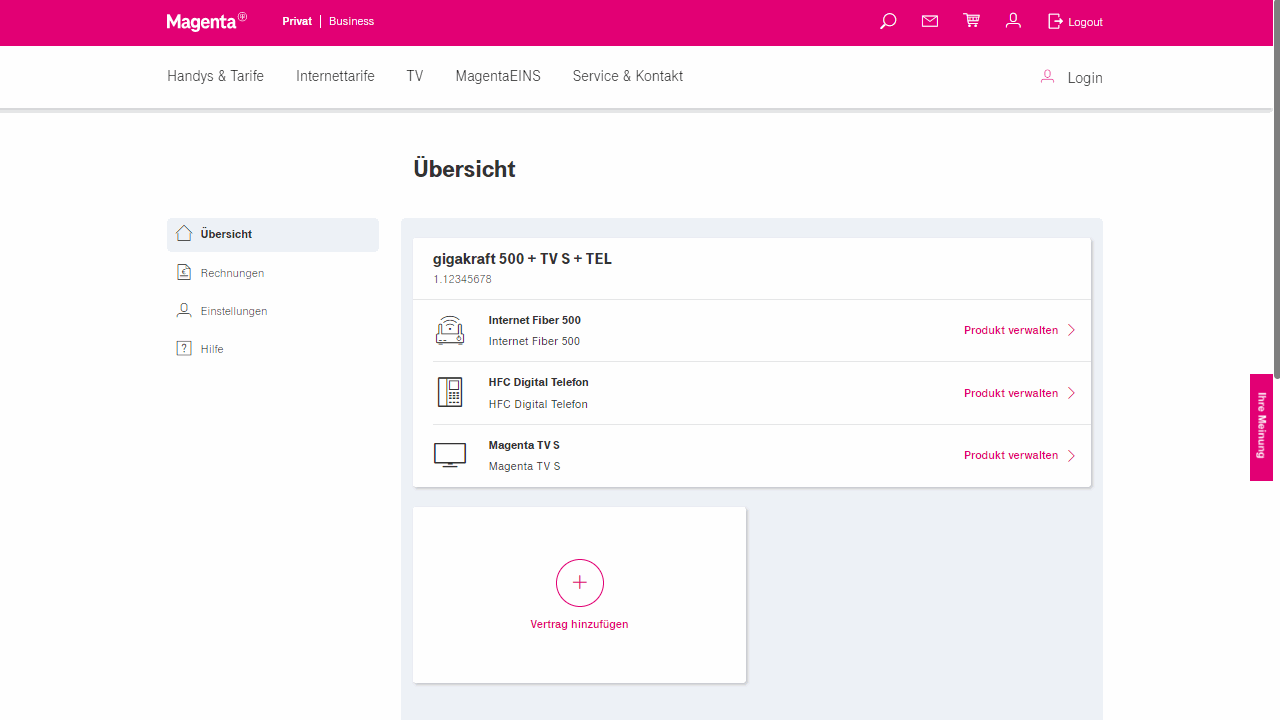Select the Rechnungen sidebar icon
The image size is (1280, 720).
pos(184,272)
